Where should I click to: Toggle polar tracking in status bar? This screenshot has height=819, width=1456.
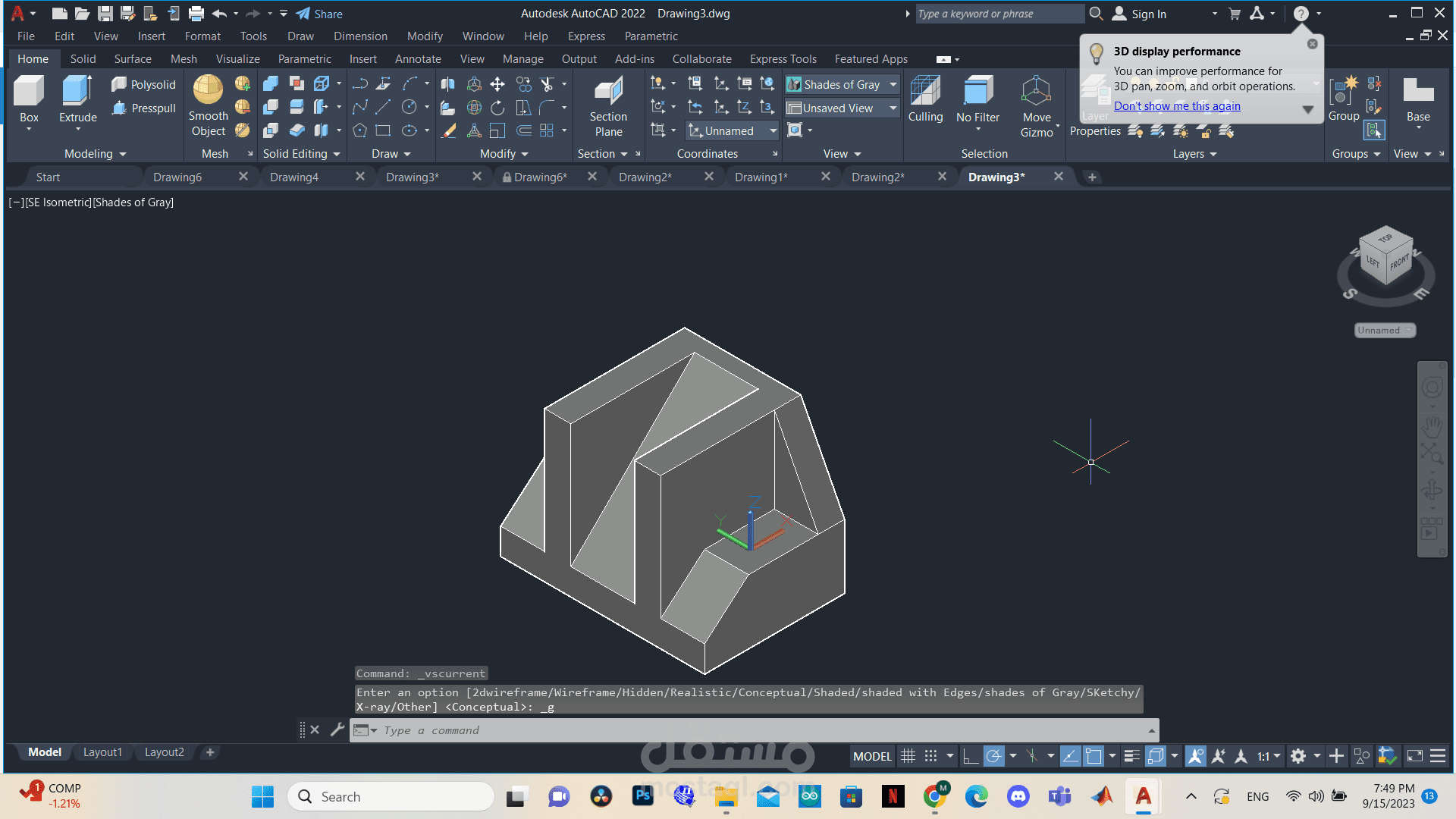pos(993,756)
